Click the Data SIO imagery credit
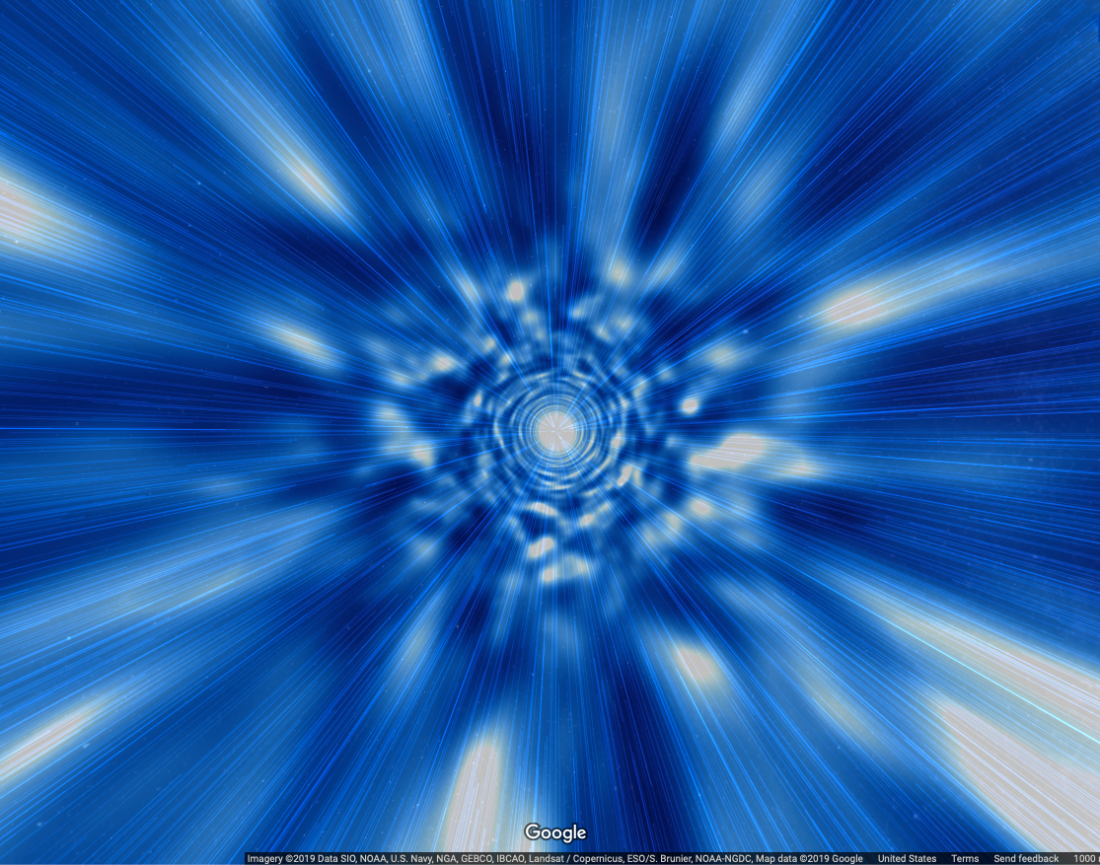The image size is (1100, 865). 332,858
